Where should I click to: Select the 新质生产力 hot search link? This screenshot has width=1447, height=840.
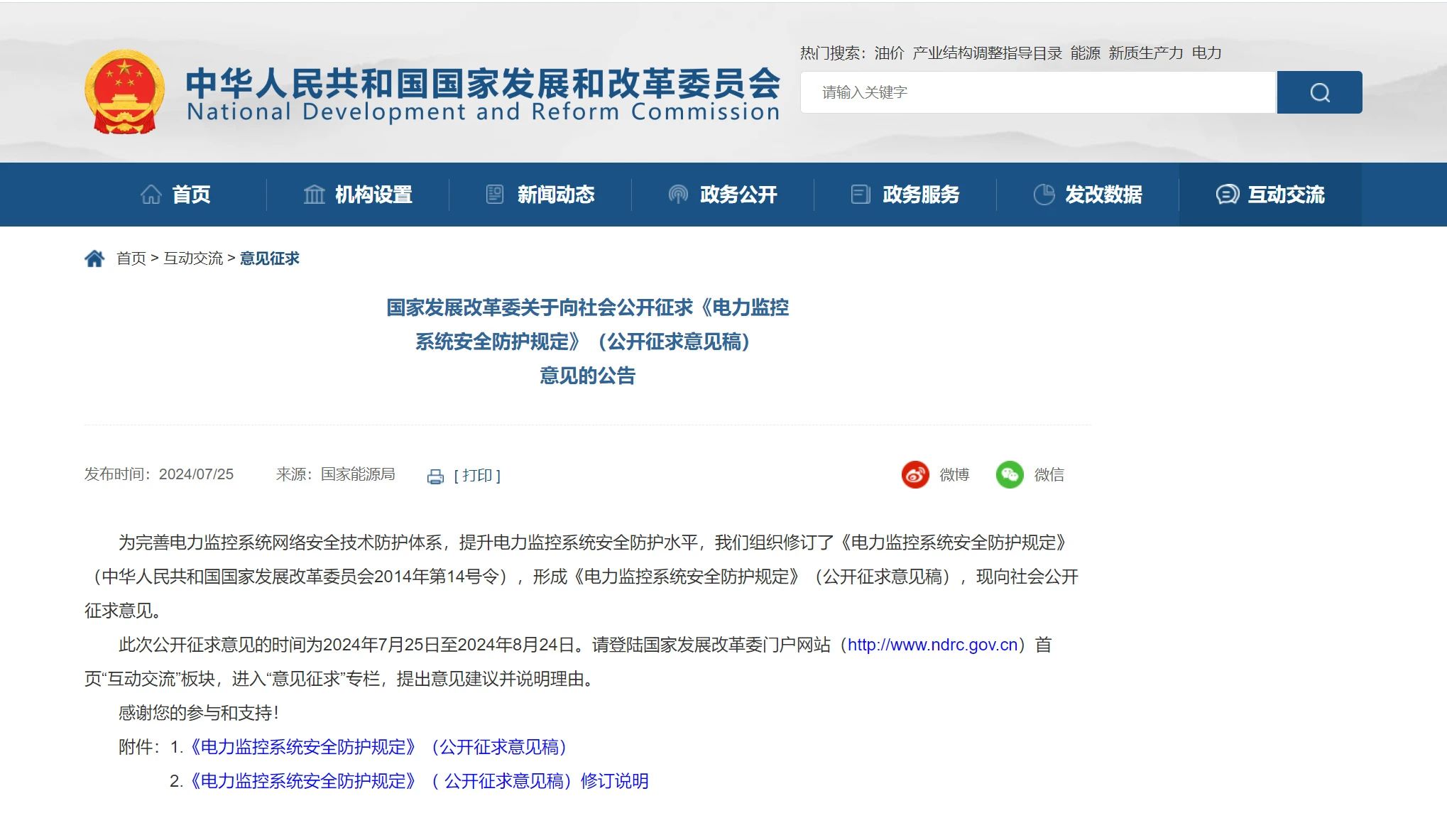(1145, 53)
